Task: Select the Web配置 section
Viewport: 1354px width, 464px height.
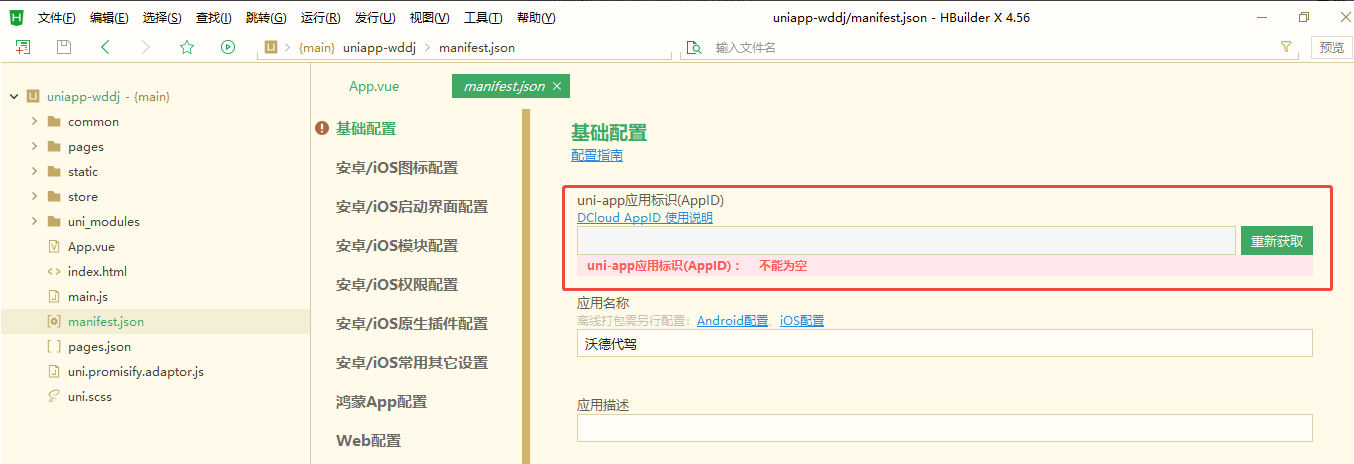Action: (x=368, y=441)
